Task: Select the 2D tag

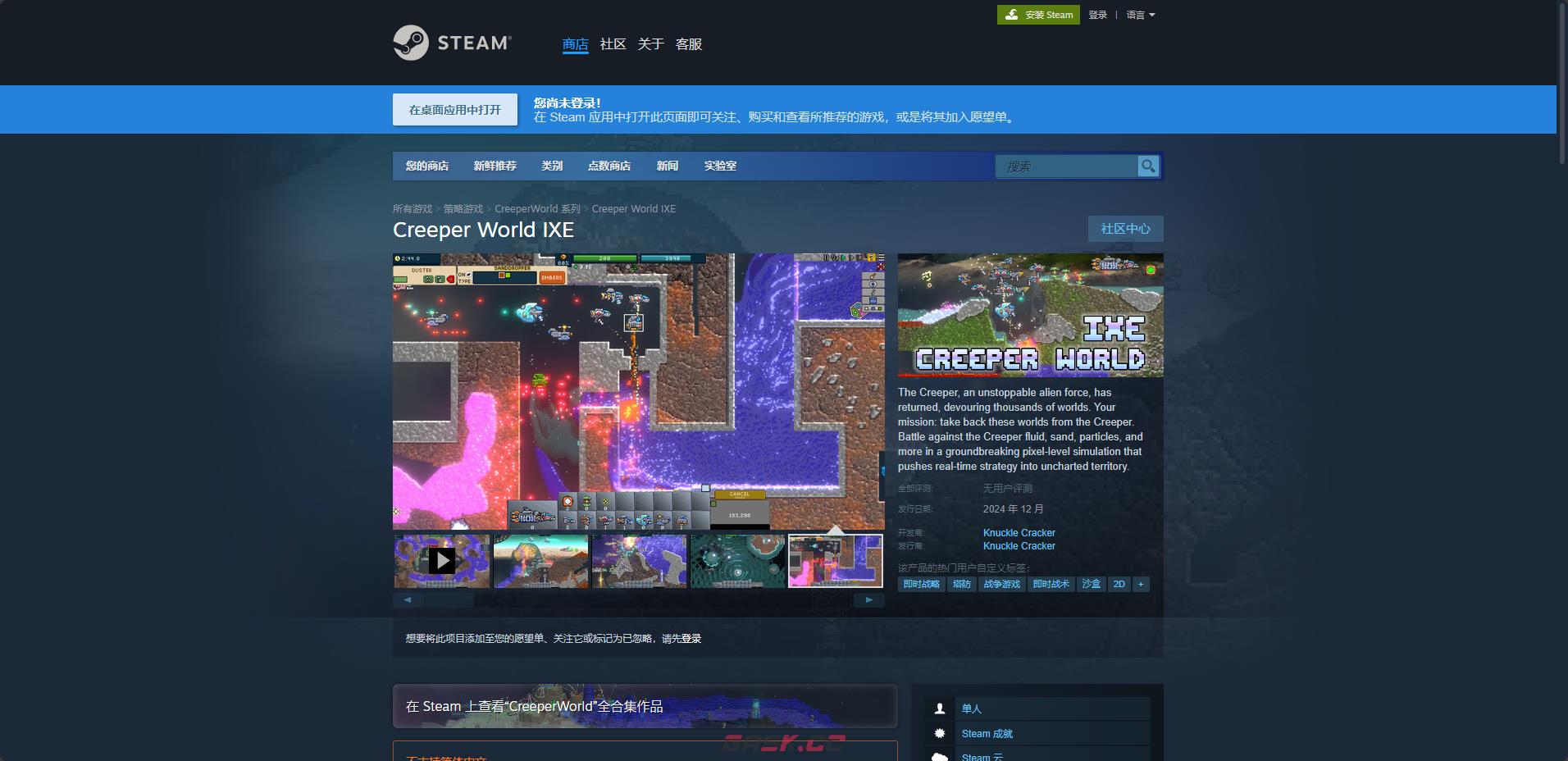Action: [1119, 584]
